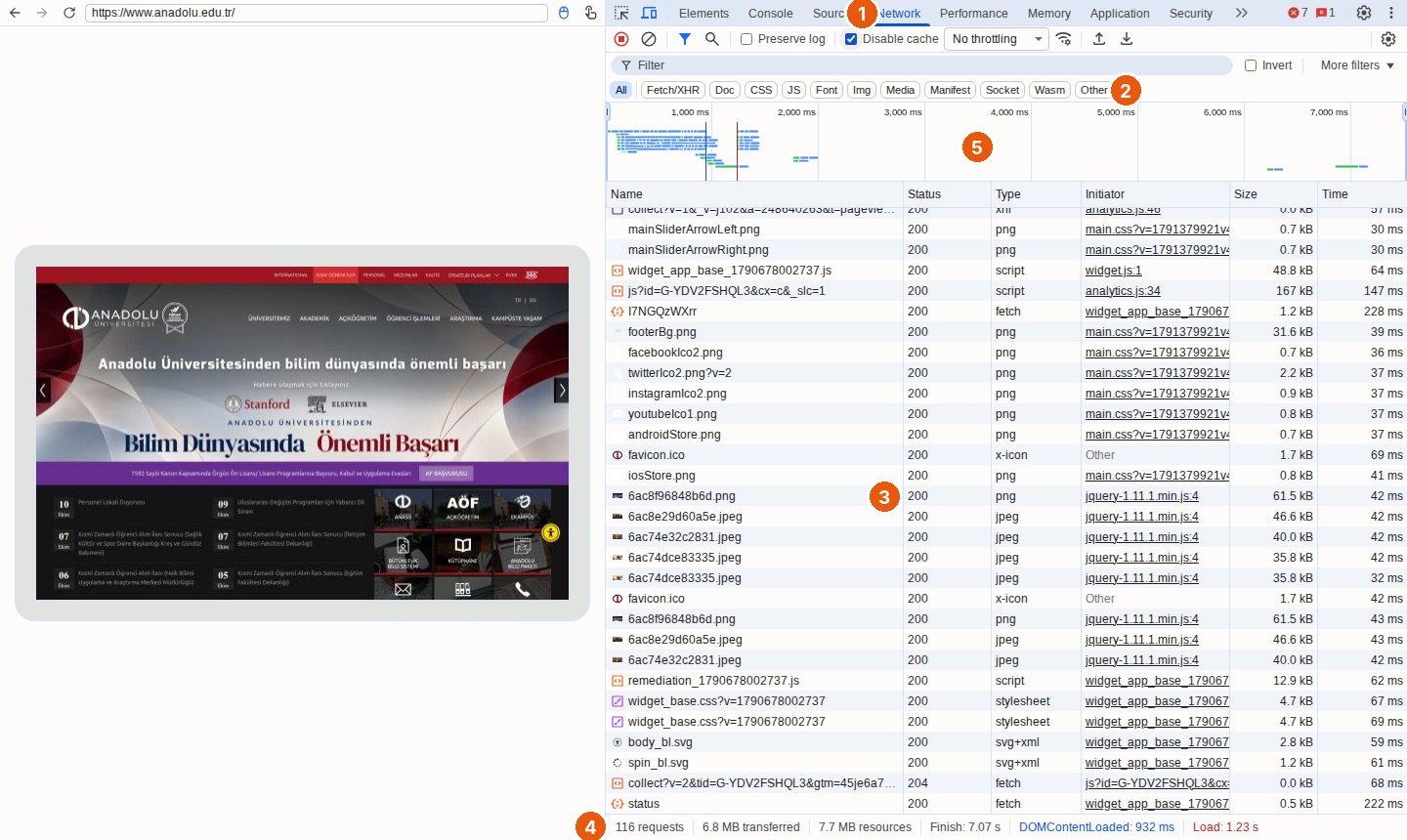1407x840 pixels.
Task: Reload the page in the browser
Action: pos(69,13)
